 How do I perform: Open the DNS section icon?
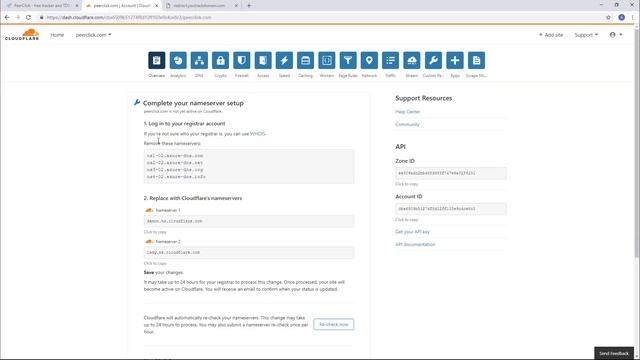pyautogui.click(x=199, y=60)
